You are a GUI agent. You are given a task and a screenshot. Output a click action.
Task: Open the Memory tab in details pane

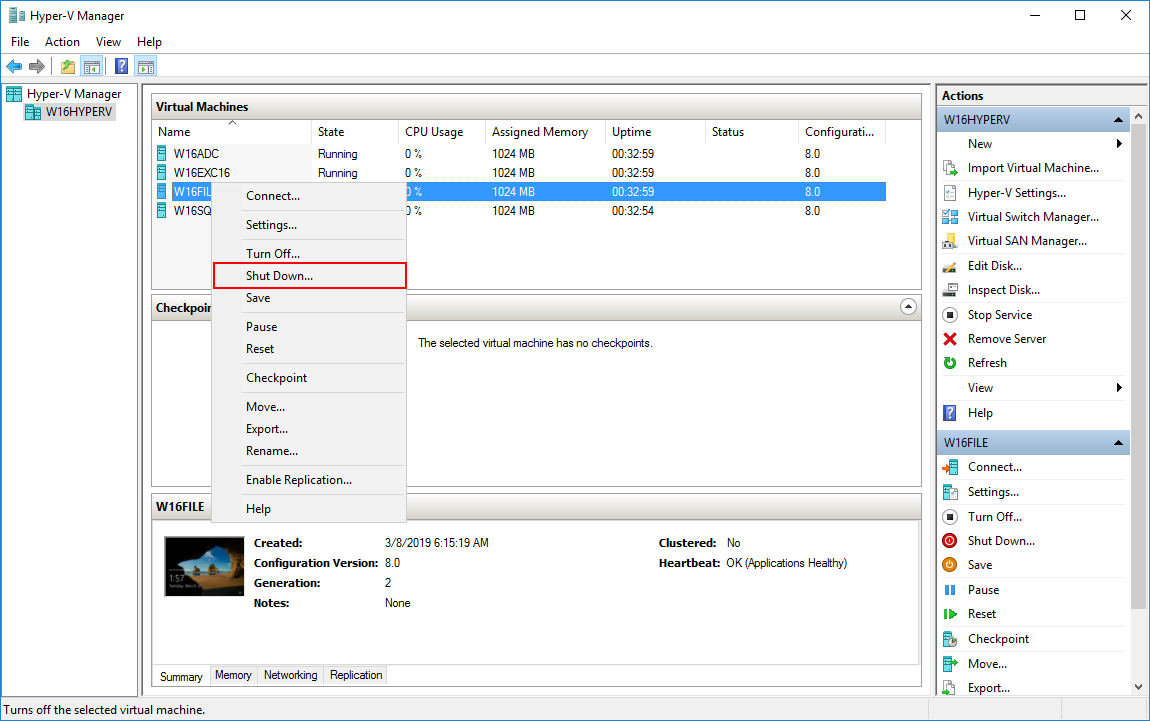coord(233,675)
